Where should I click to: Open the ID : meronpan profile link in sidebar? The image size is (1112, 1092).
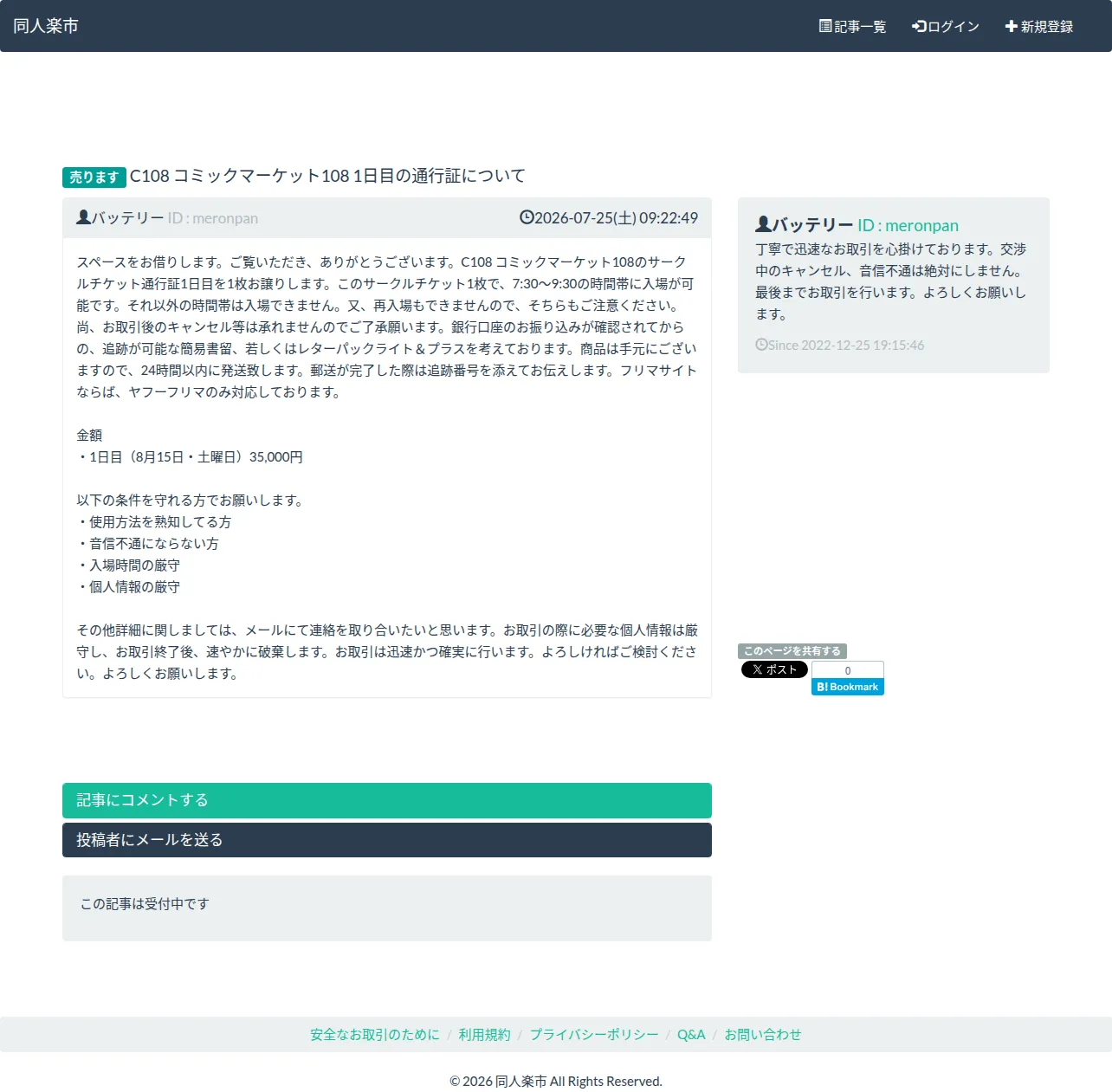908,225
